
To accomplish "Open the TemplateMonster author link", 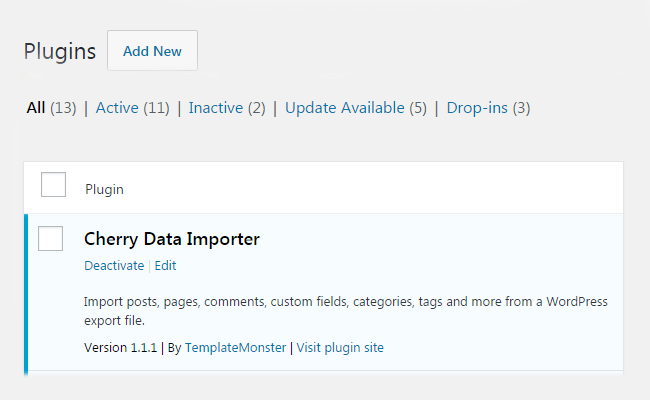I will (235, 347).
